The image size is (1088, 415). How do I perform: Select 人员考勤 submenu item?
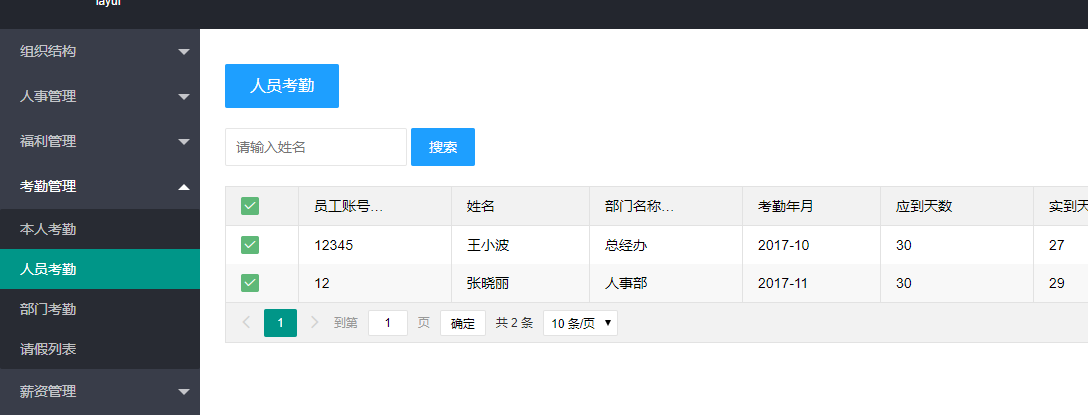coord(100,269)
